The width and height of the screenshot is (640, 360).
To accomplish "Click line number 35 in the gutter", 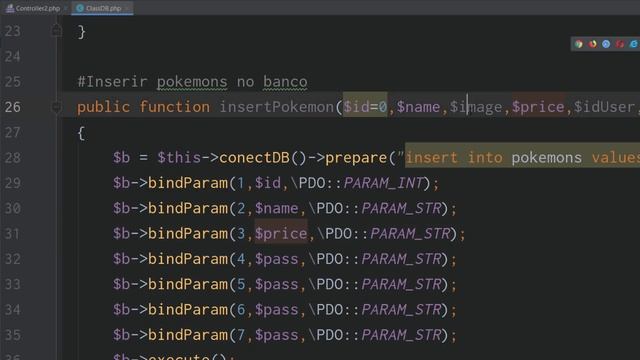I will point(12,335).
